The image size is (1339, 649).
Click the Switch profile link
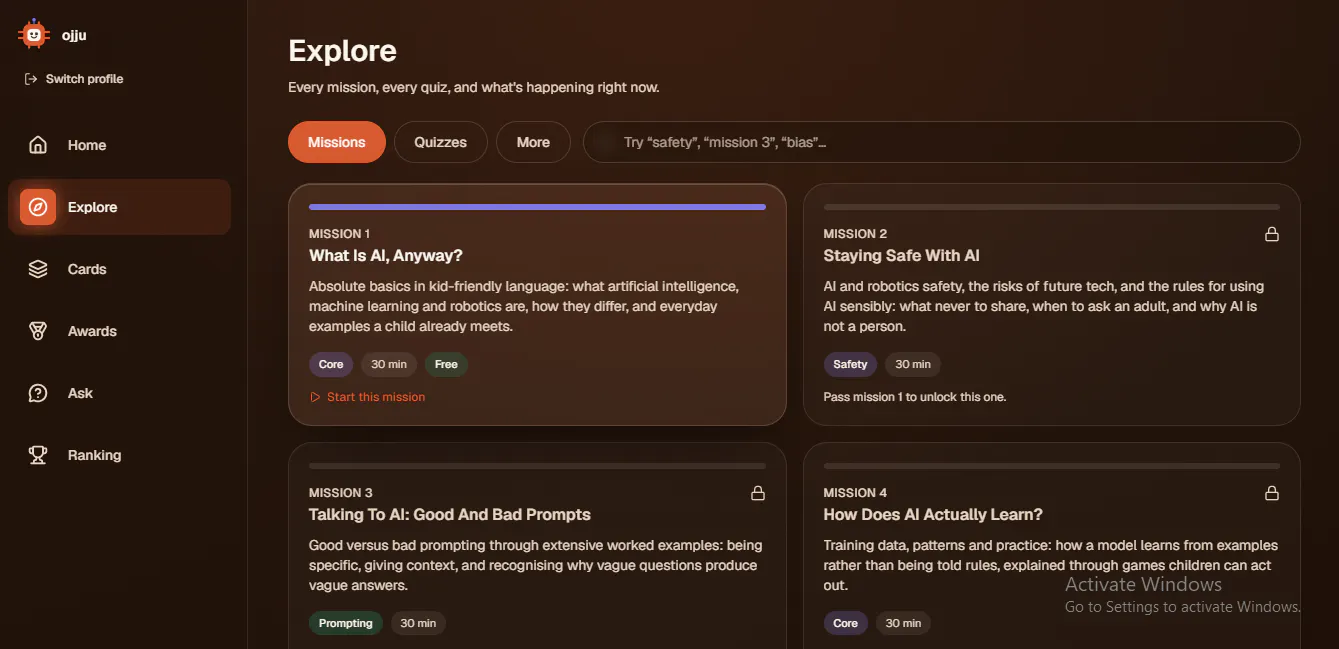tap(74, 79)
